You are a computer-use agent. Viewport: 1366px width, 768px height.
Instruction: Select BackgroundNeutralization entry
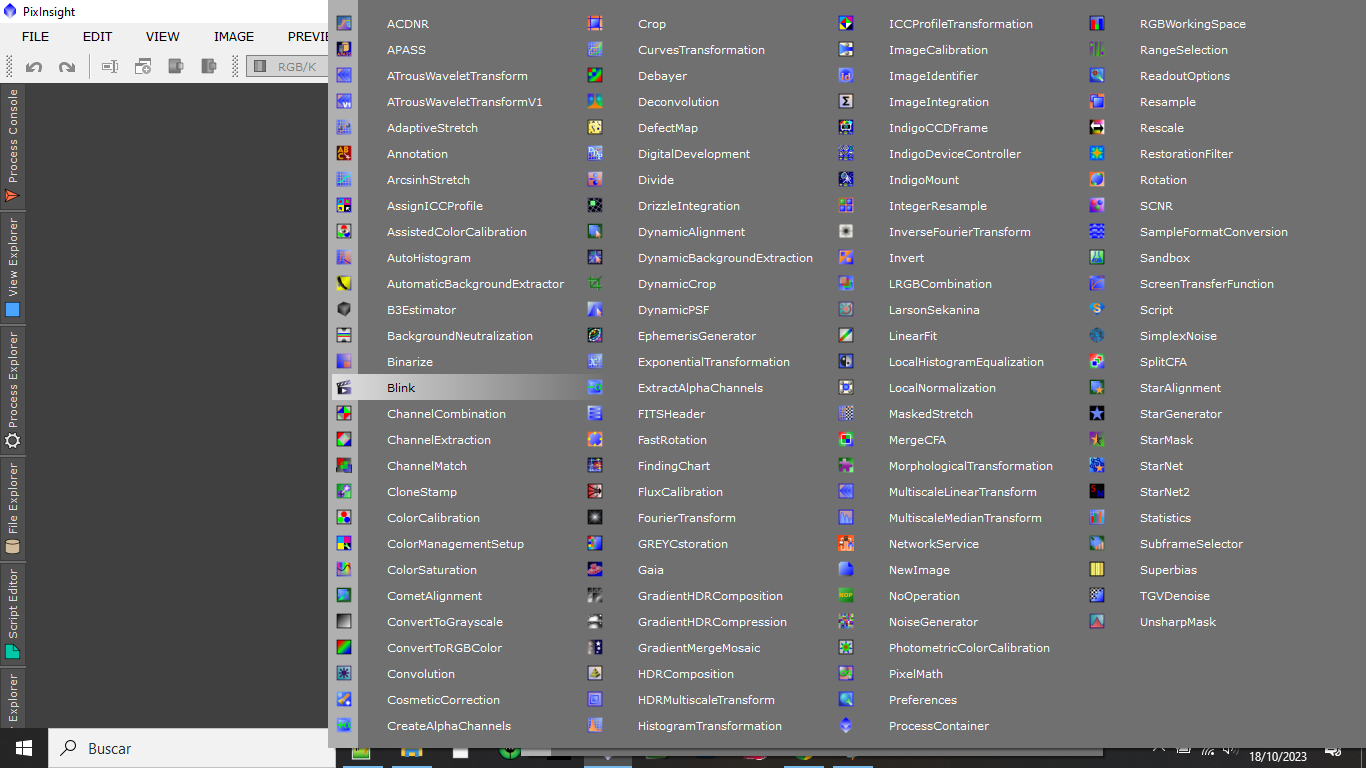[x=460, y=335]
